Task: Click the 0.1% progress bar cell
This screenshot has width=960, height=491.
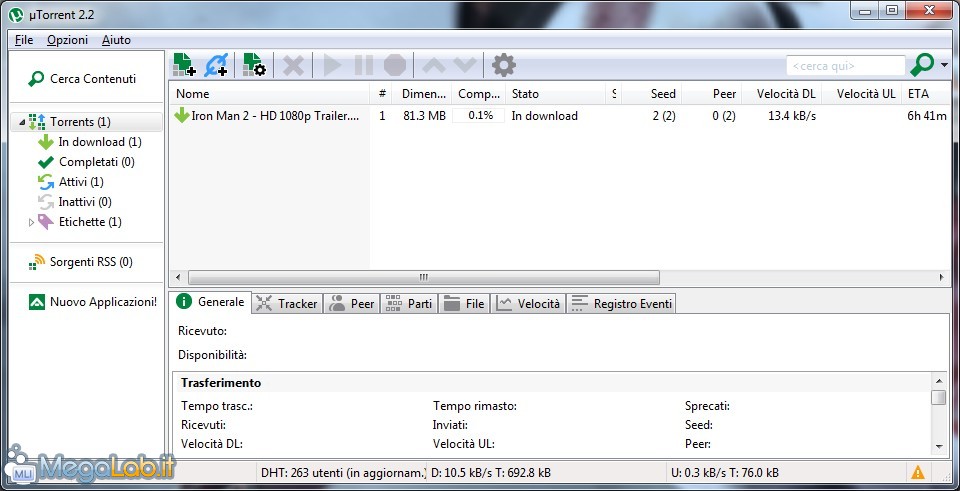Action: (x=479, y=116)
